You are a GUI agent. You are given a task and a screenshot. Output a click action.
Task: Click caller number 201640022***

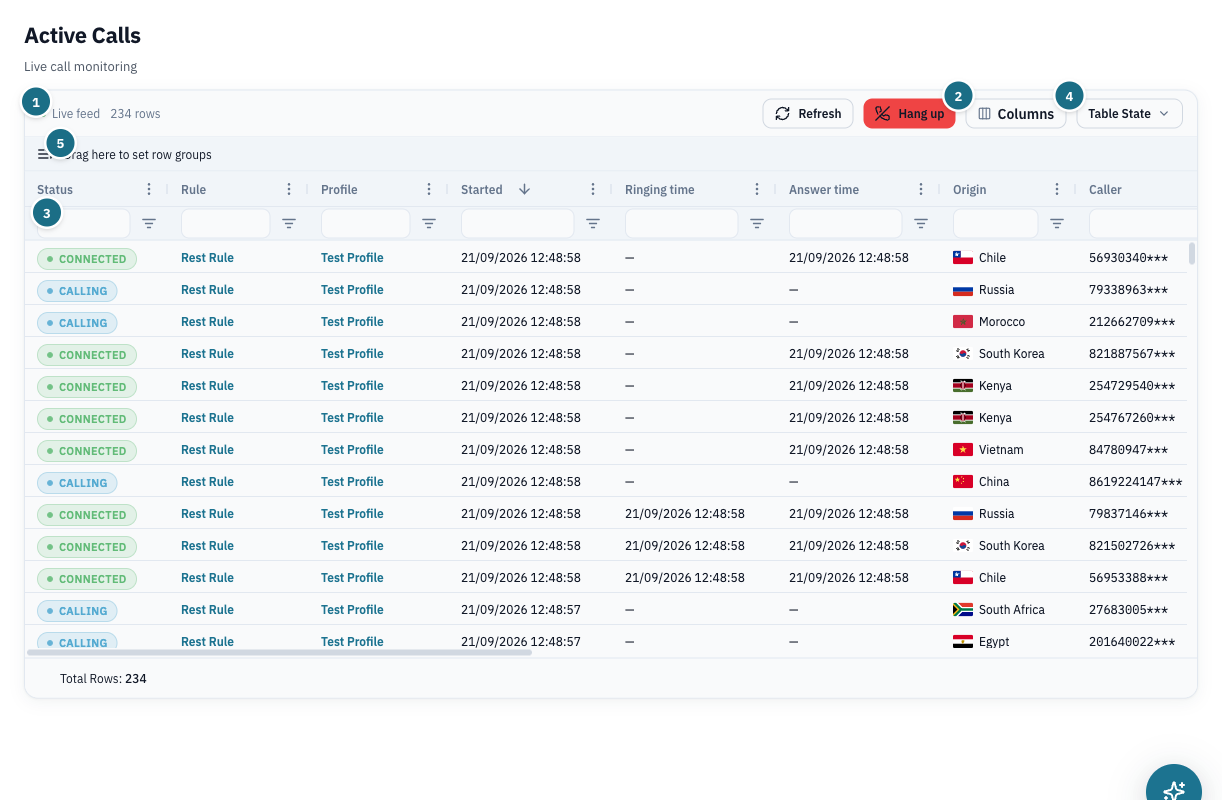(1132, 642)
